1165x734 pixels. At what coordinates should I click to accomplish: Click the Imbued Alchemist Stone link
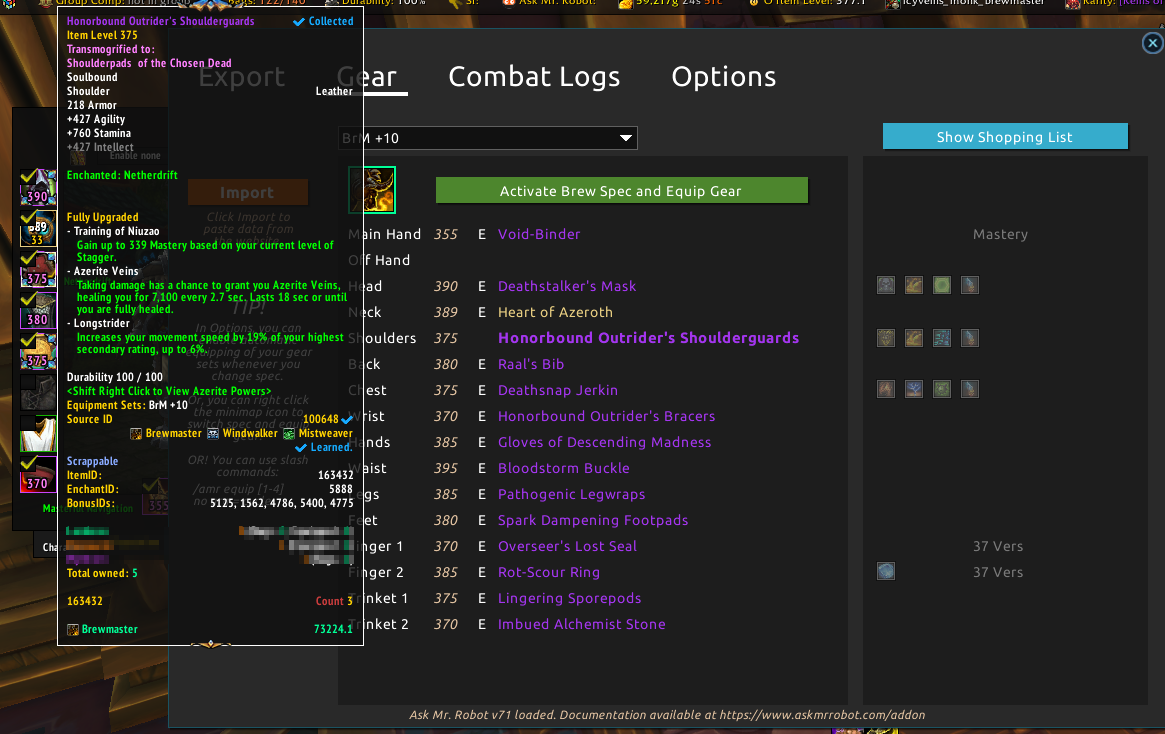pos(581,624)
